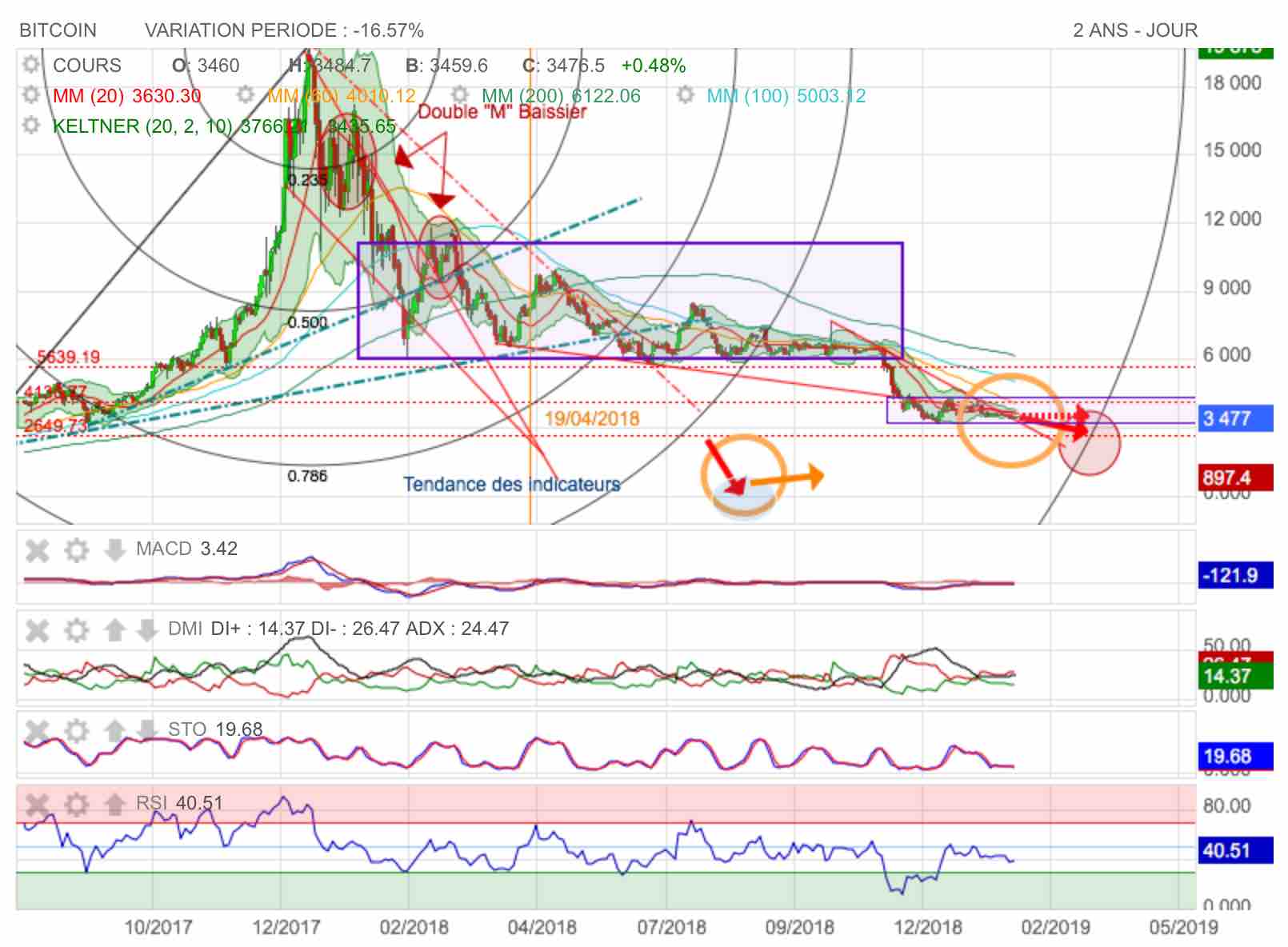The image size is (1288, 947).
Task: Open settings gear for KELTNER indicator
Action: point(31,126)
